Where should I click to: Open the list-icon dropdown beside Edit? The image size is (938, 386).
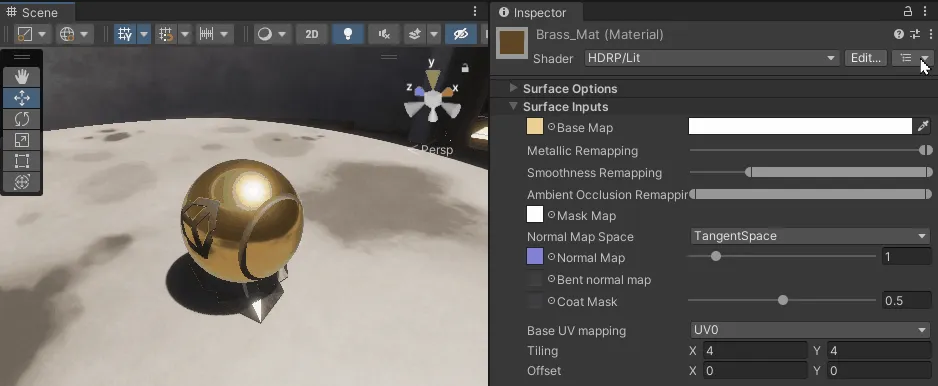pos(913,58)
